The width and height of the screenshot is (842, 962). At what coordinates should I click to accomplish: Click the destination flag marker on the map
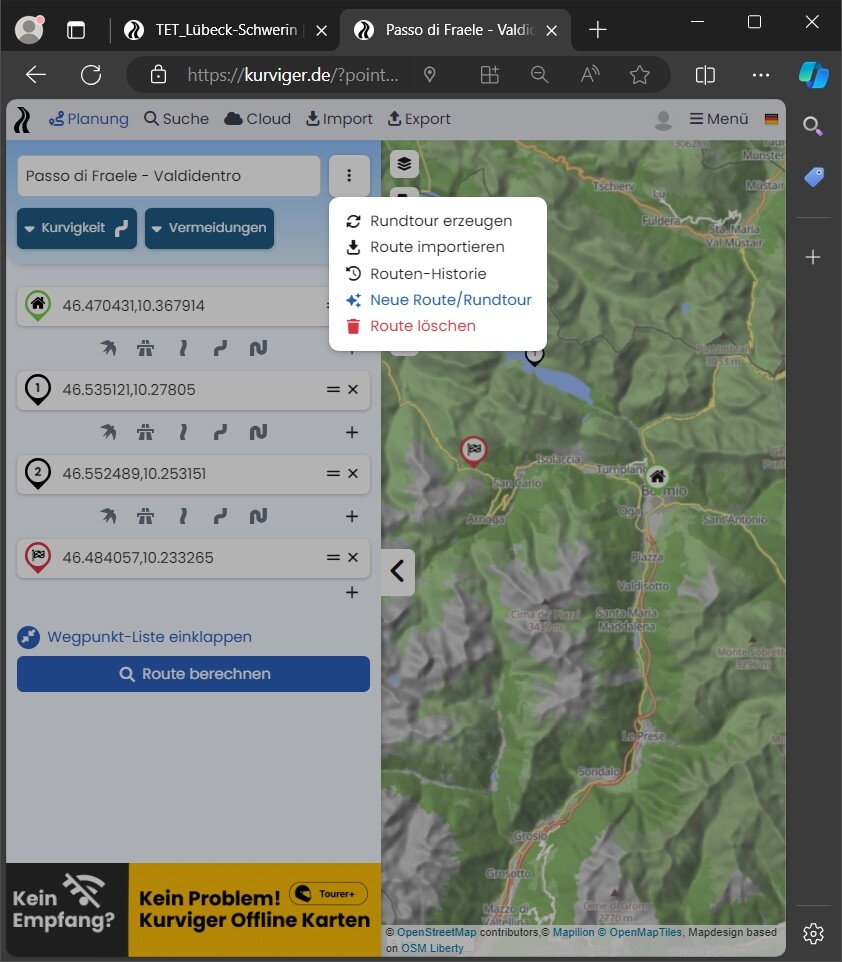point(474,450)
